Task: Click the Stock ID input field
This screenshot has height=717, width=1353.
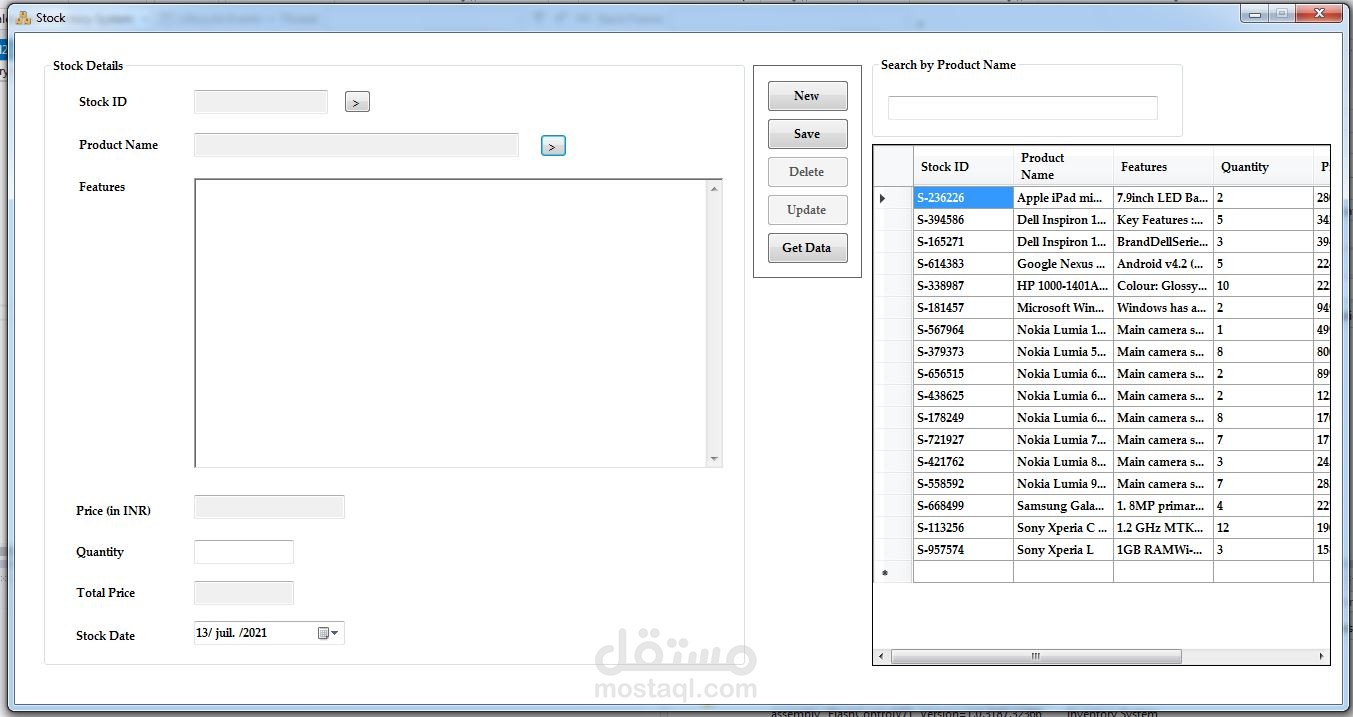Action: (x=261, y=102)
